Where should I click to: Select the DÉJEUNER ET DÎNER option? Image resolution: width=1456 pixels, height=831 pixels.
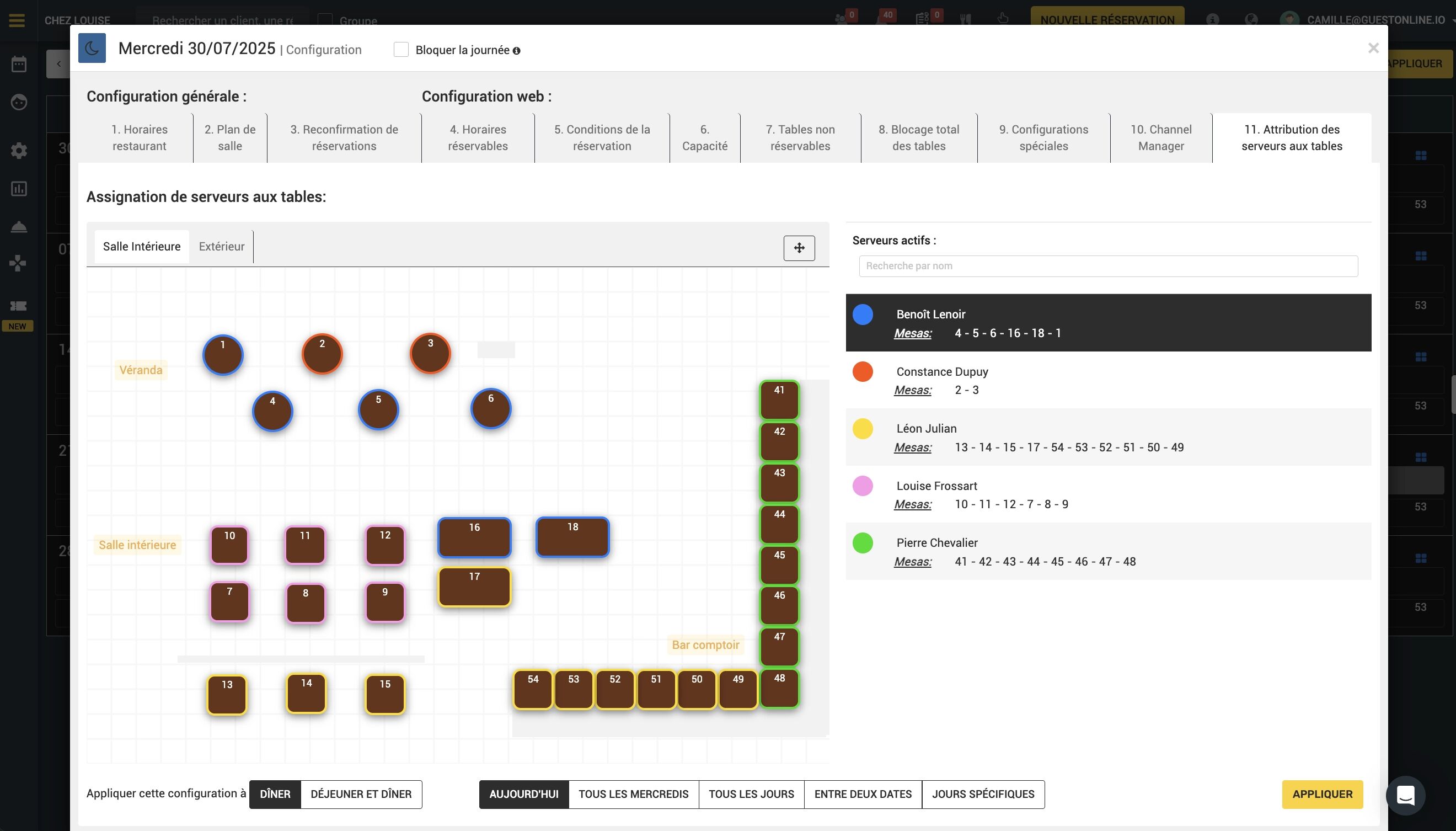[361, 794]
